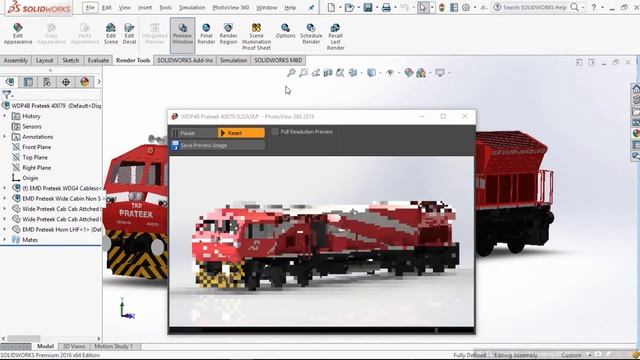Image resolution: width=640 pixels, height=360 pixels.
Task: Click the Edit Appearance tool
Action: [x=18, y=33]
